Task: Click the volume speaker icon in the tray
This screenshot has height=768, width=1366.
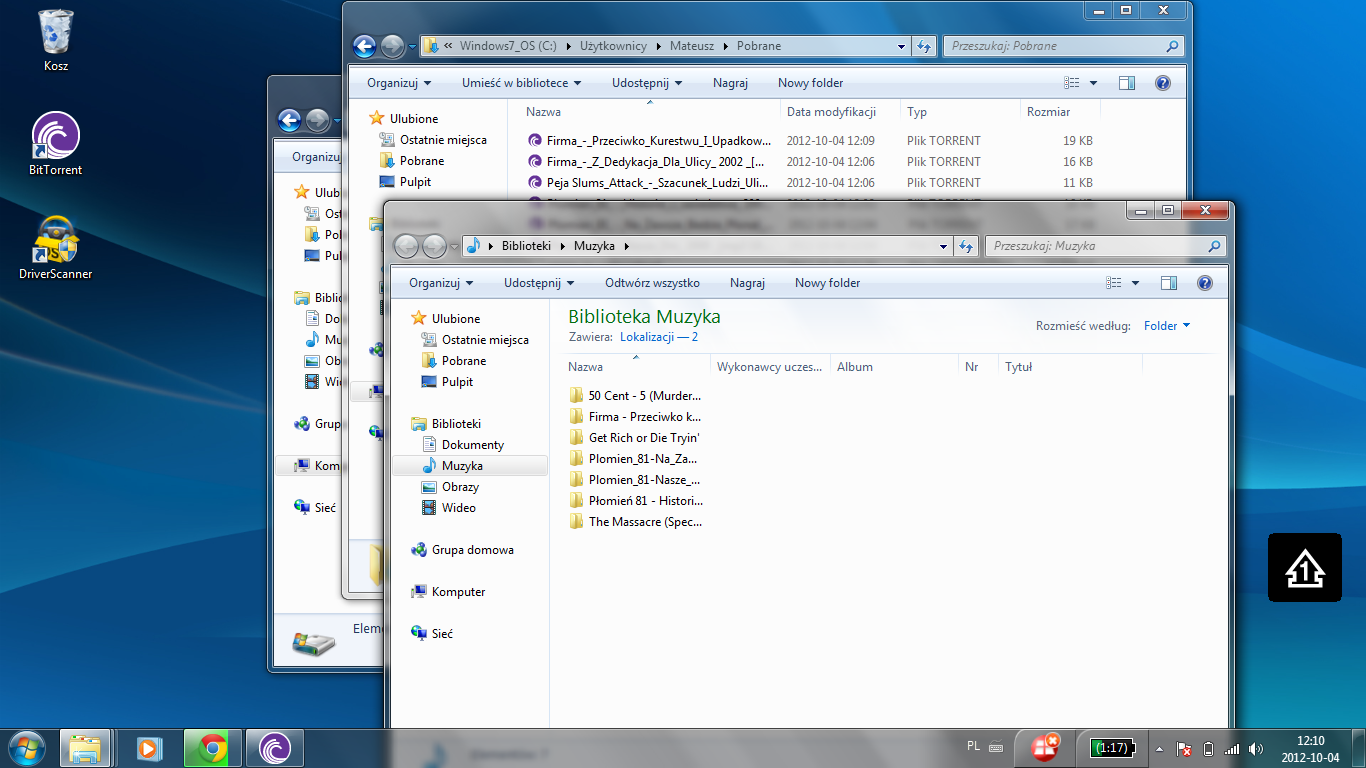Action: pyautogui.click(x=1256, y=748)
